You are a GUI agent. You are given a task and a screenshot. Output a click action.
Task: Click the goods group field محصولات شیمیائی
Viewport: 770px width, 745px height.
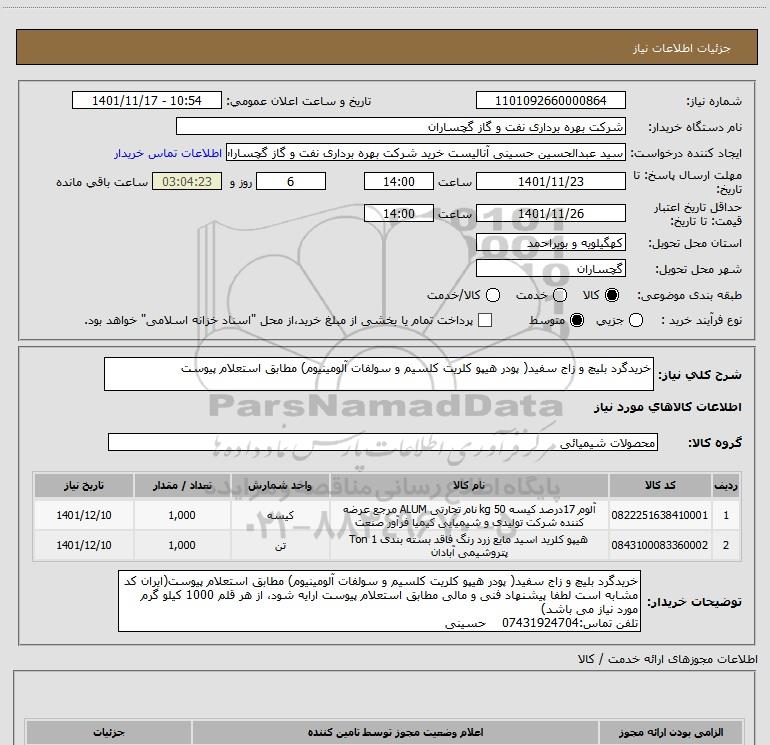pos(383,442)
